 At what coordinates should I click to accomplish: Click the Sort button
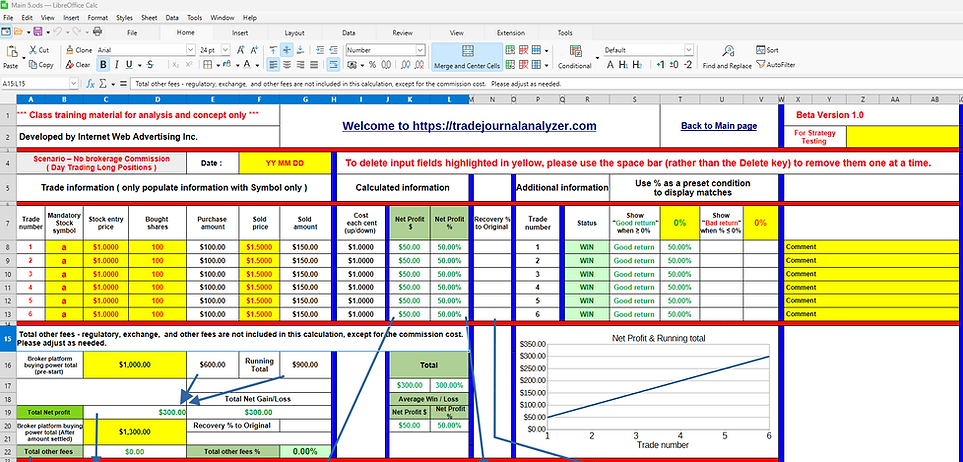(767, 50)
